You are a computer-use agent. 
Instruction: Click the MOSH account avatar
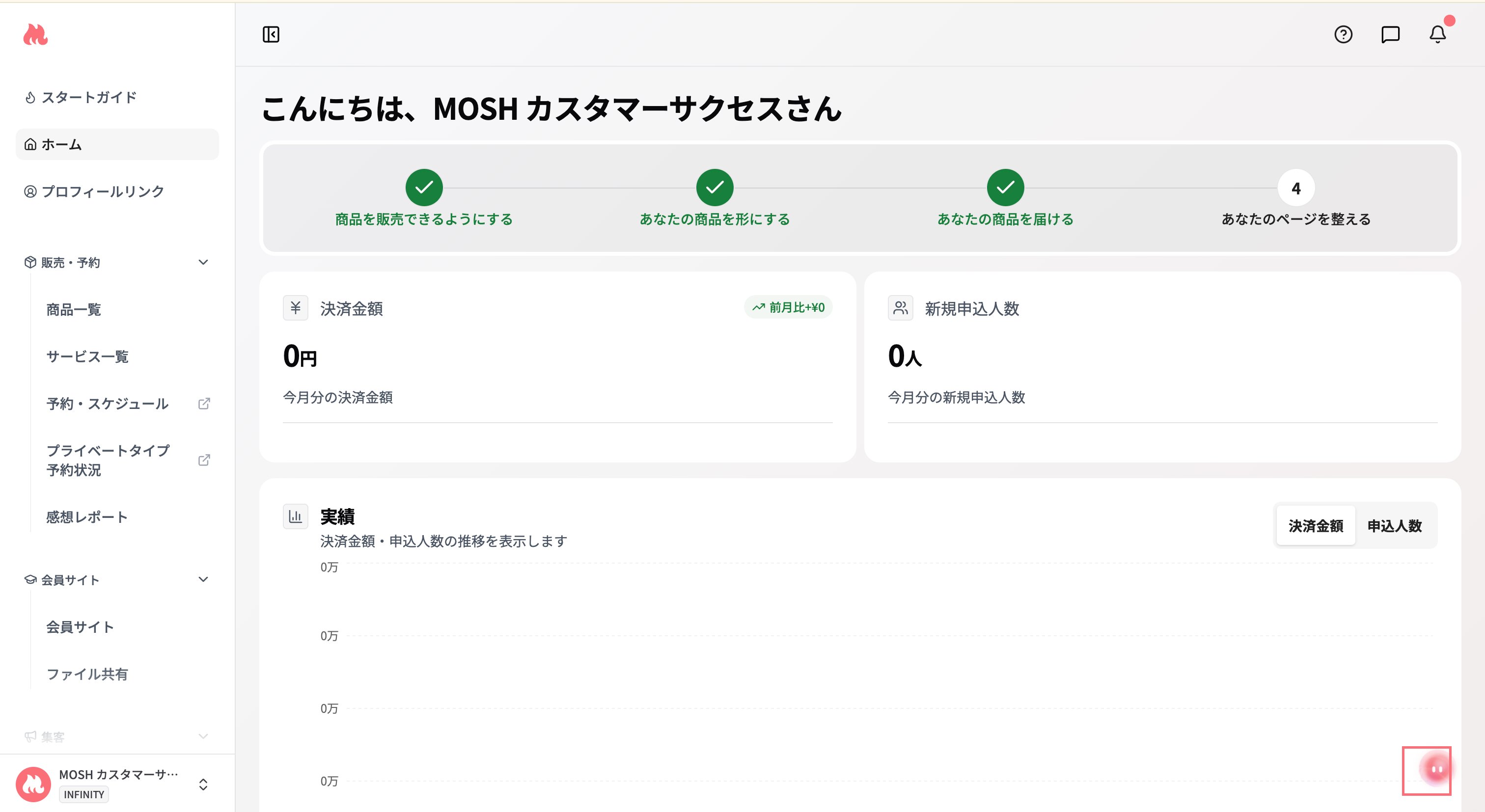[33, 784]
